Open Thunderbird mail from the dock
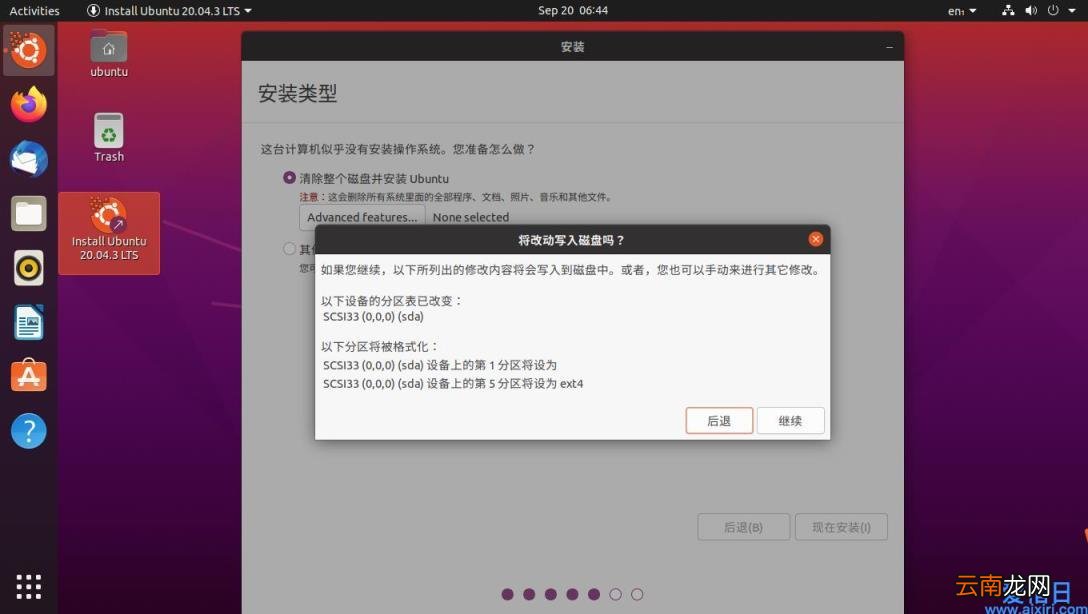1088x614 pixels. pos(28,159)
